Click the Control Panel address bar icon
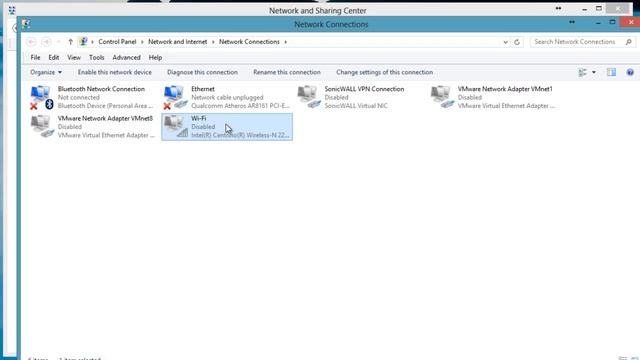 (x=84, y=42)
